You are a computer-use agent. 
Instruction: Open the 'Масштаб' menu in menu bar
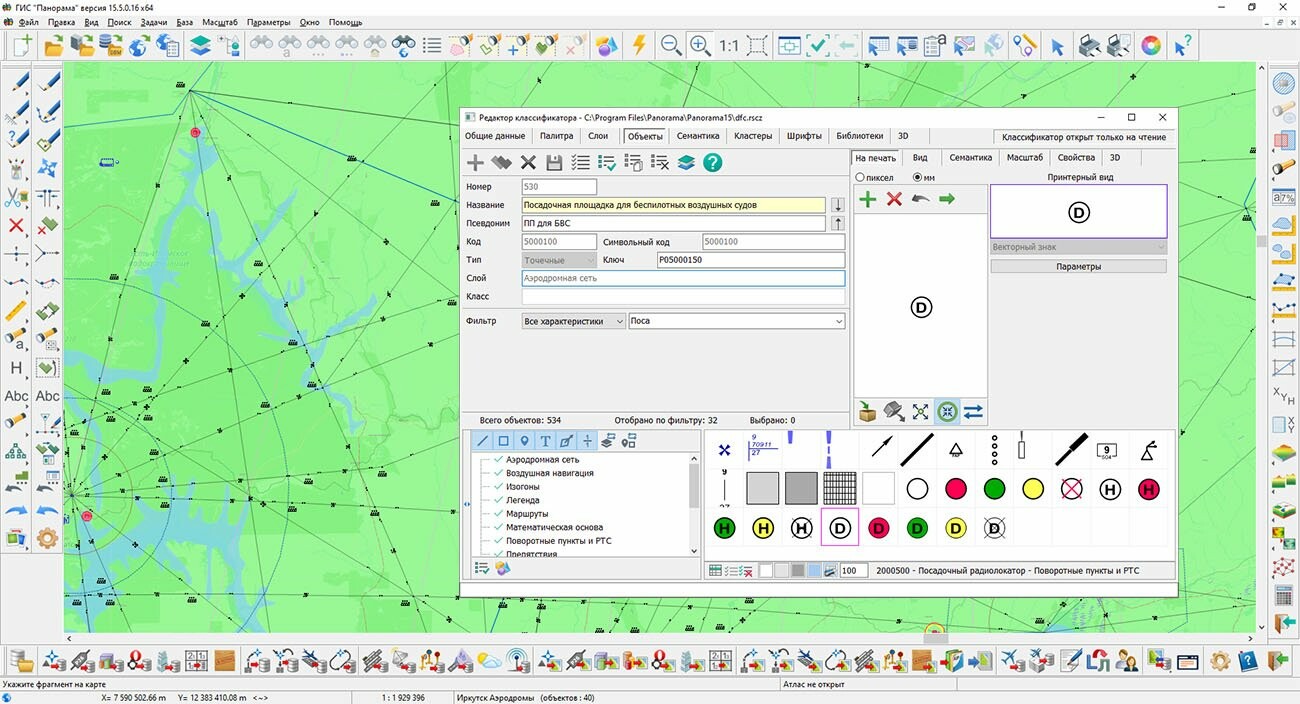(x=219, y=22)
